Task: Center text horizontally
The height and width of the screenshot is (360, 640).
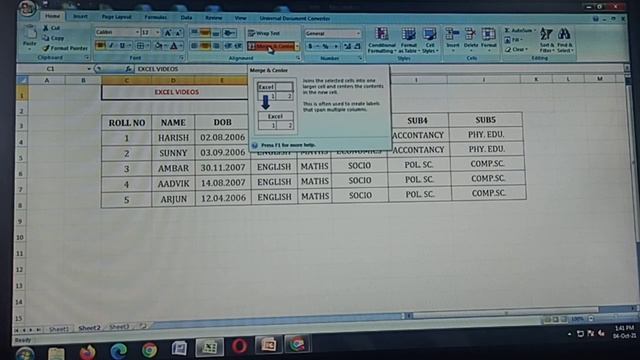Action: 205,46
